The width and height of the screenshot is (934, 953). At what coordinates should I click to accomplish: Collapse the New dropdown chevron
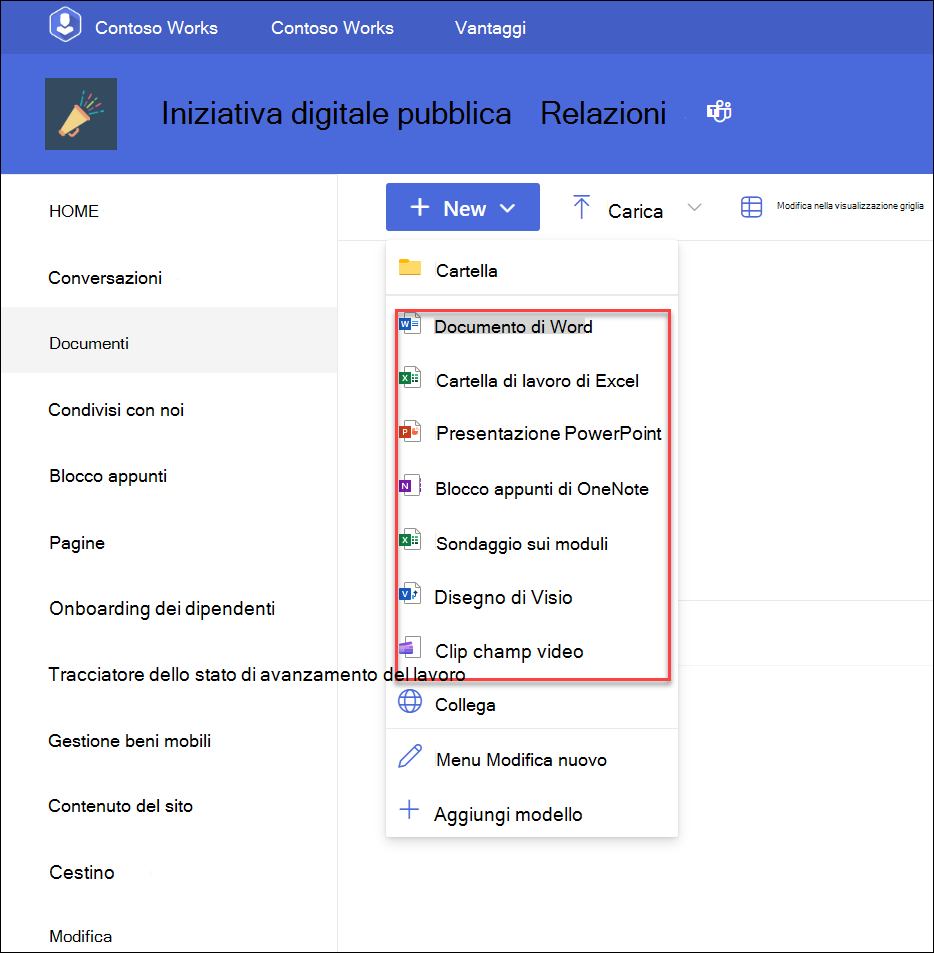[507, 208]
